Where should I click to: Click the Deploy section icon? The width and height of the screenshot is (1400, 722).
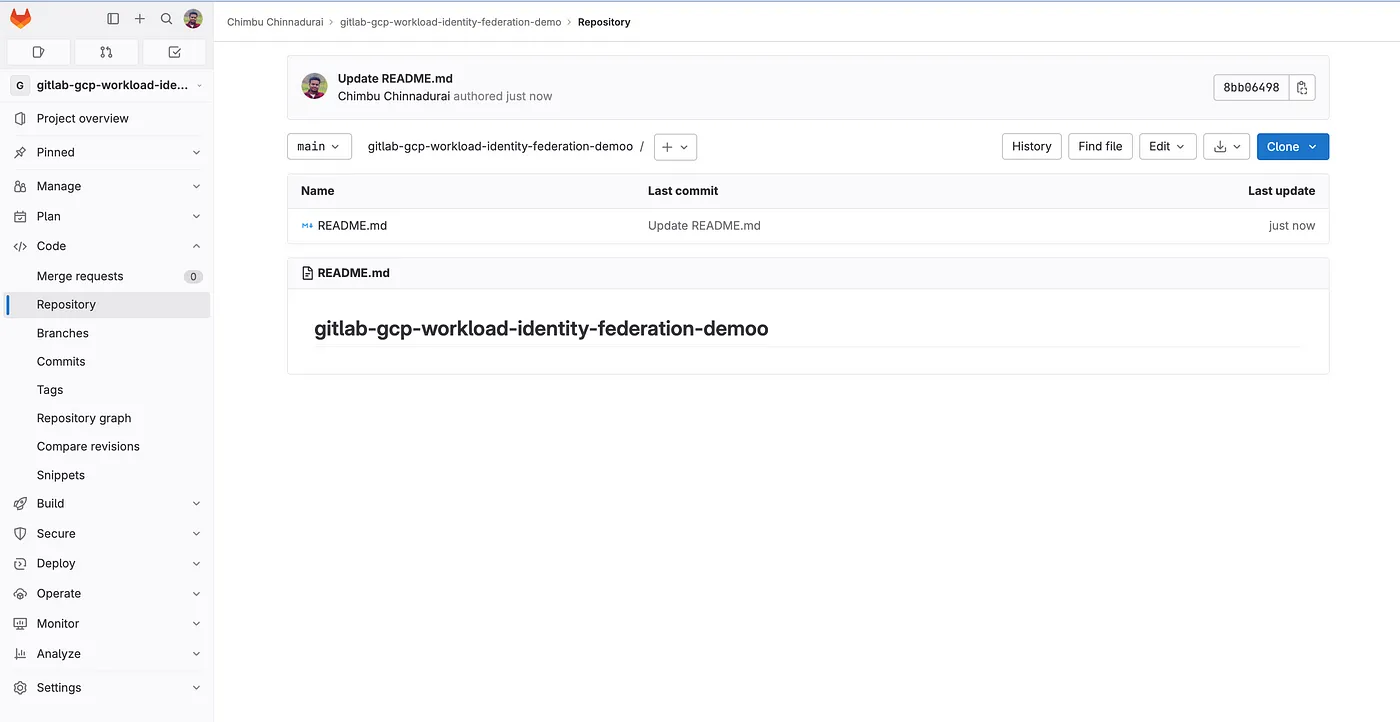coord(20,563)
